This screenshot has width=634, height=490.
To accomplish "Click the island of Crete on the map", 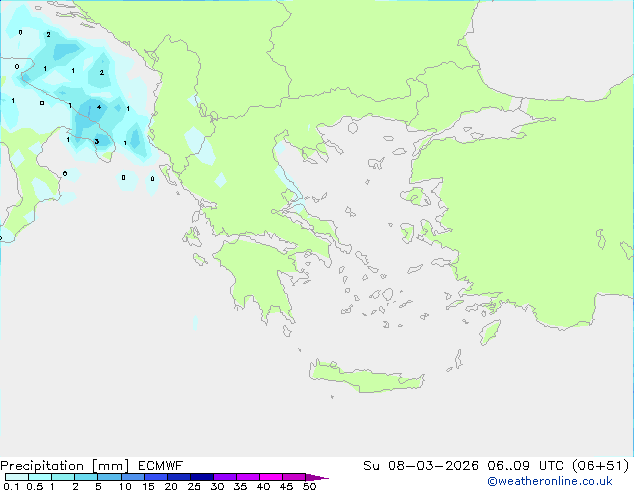I will (x=366, y=377).
